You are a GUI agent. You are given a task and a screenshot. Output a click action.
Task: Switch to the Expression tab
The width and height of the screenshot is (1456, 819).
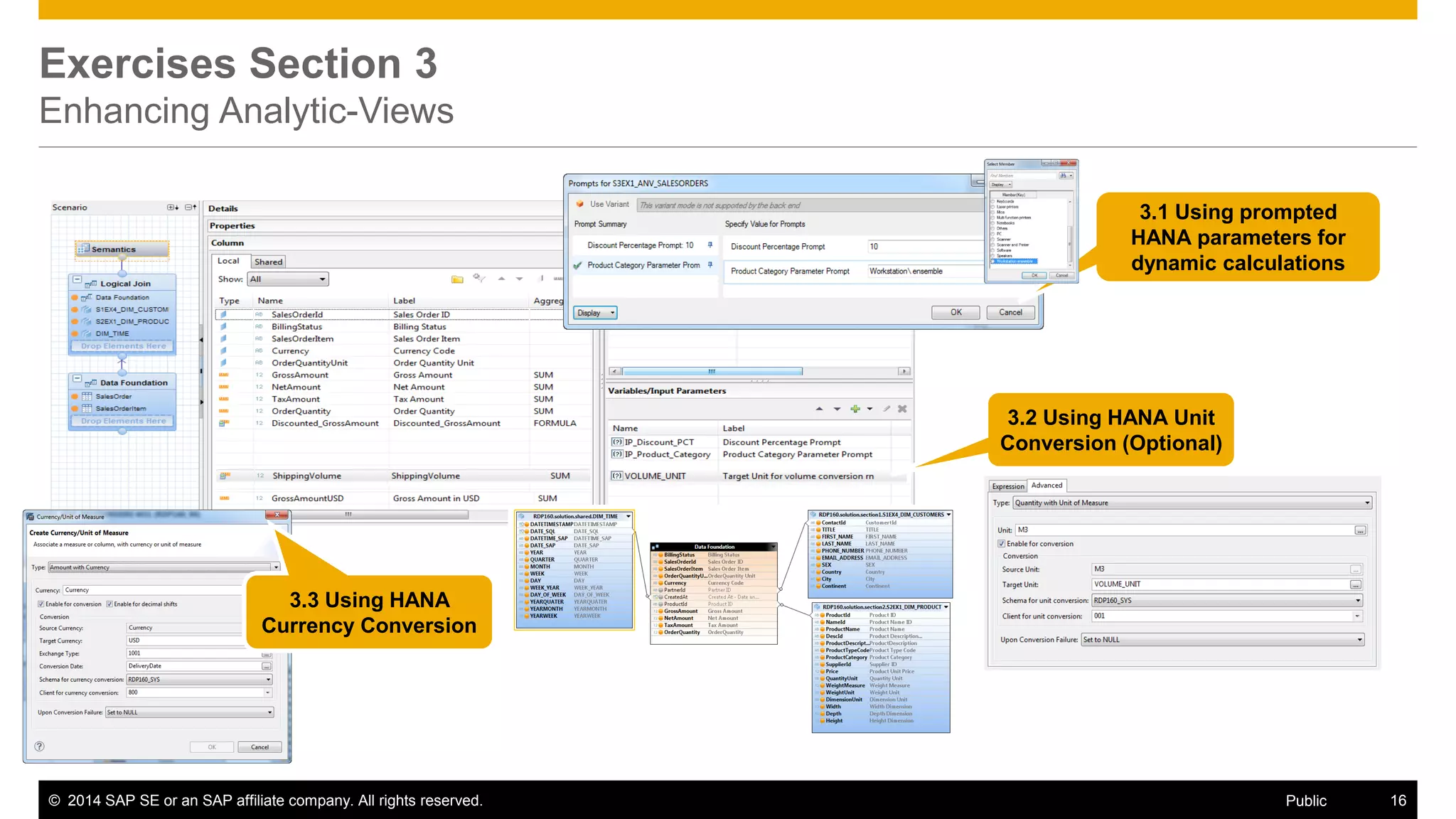coord(1008,486)
